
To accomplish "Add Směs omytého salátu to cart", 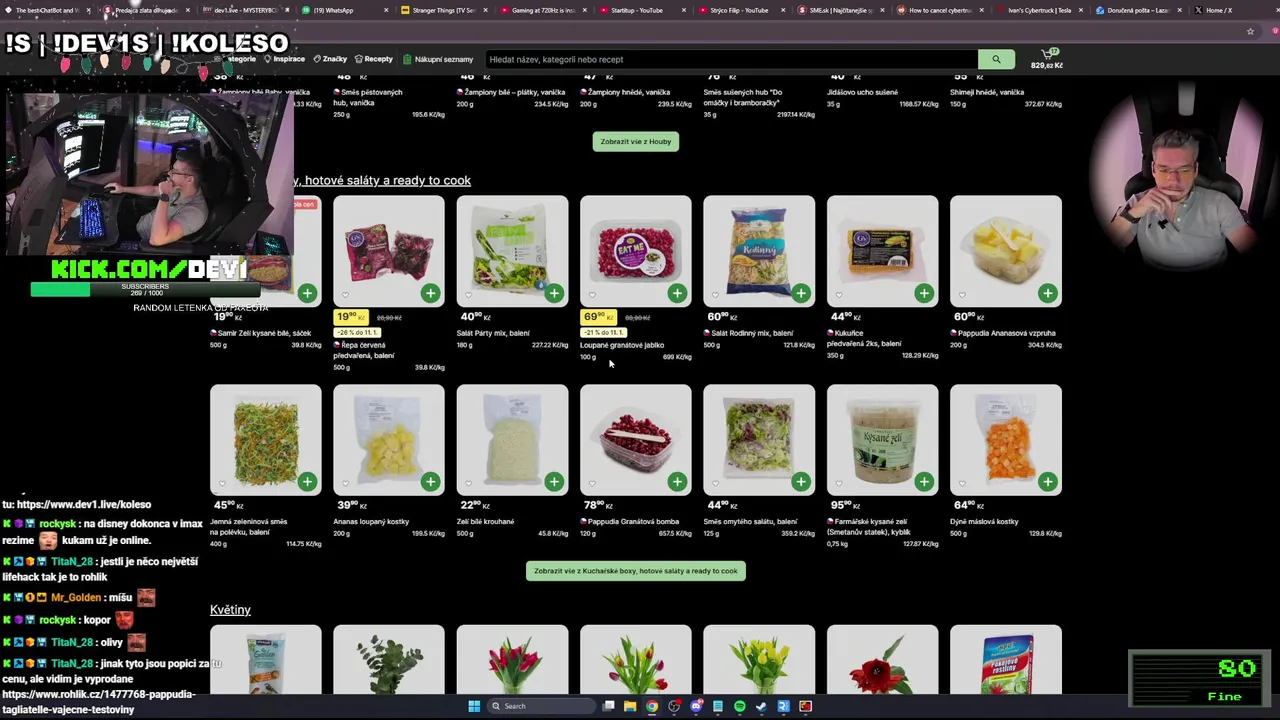I will tap(801, 481).
